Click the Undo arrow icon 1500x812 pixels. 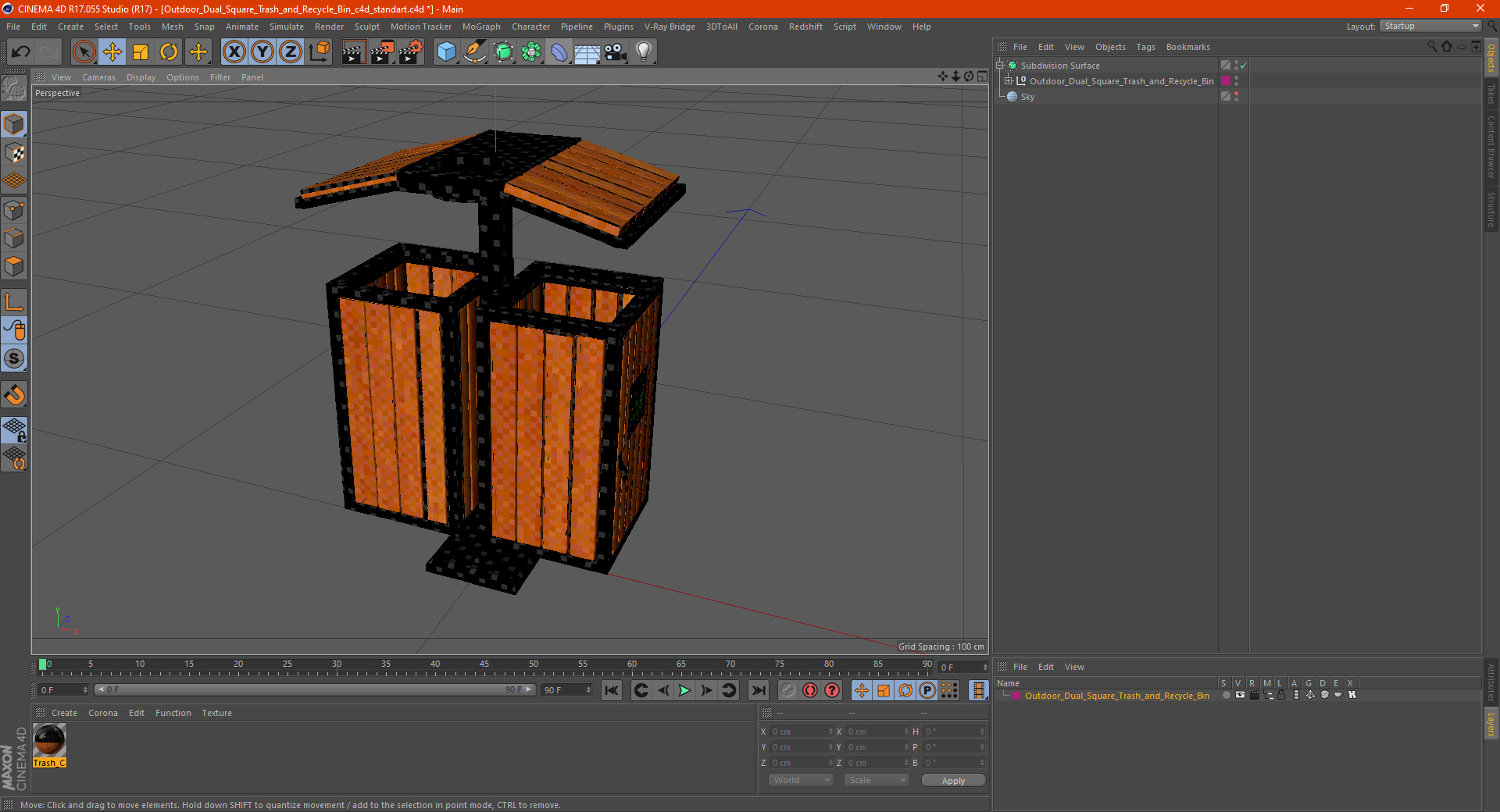click(21, 52)
